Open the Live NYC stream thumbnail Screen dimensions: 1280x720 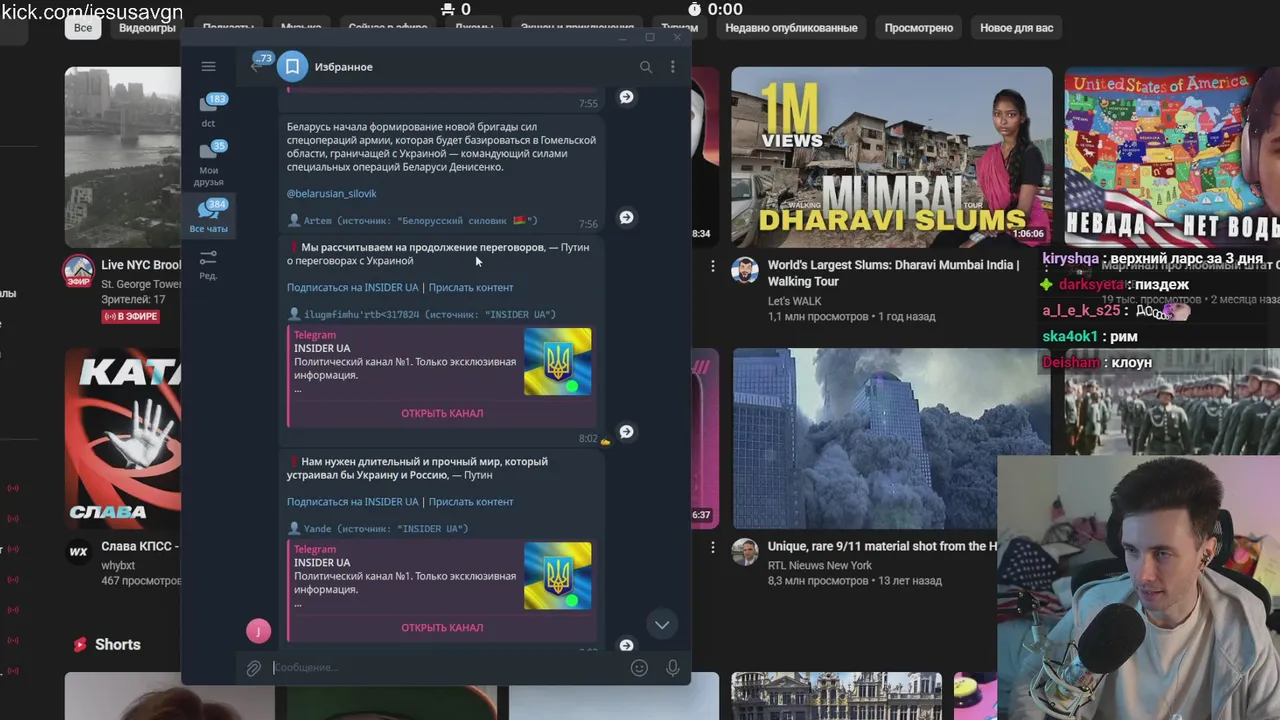[x=123, y=157]
